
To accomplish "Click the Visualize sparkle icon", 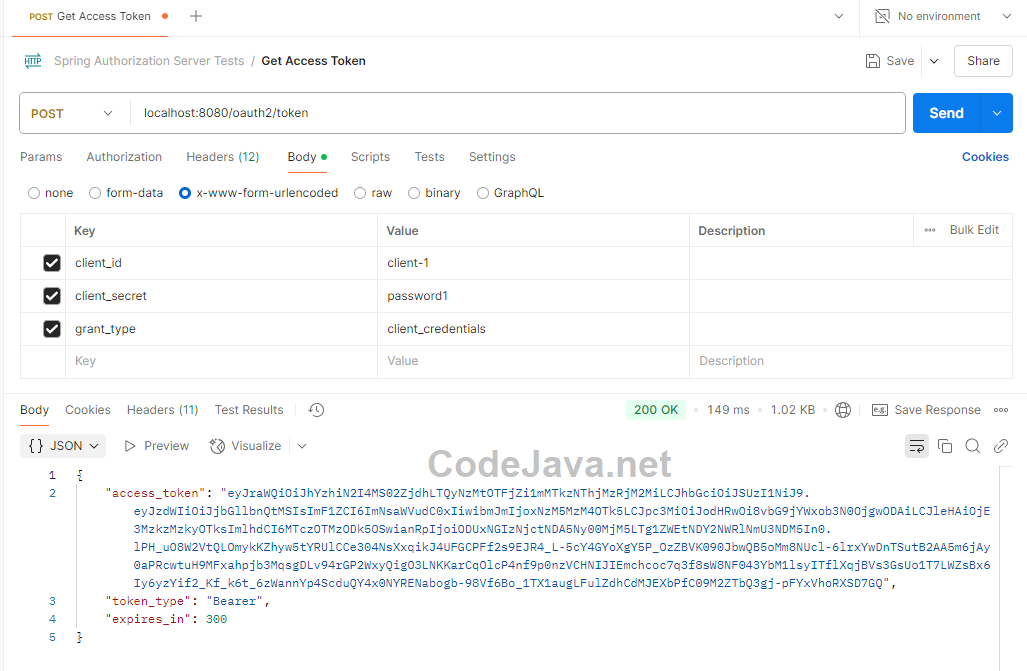I will point(217,446).
